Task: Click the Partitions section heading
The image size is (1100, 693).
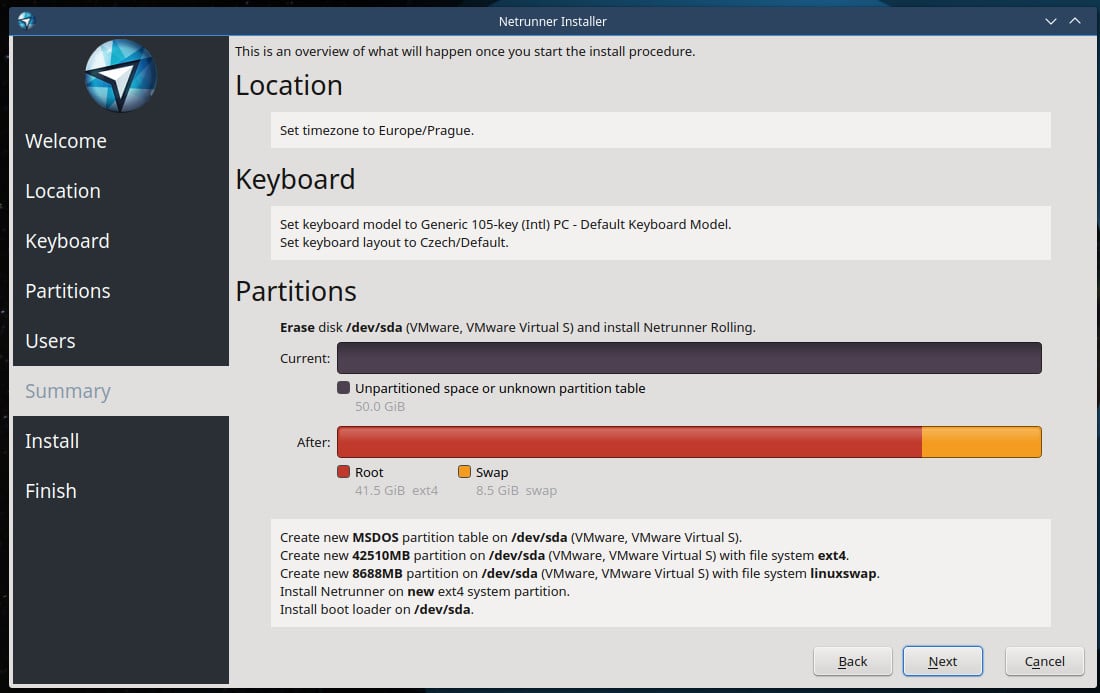Action: coord(296,291)
